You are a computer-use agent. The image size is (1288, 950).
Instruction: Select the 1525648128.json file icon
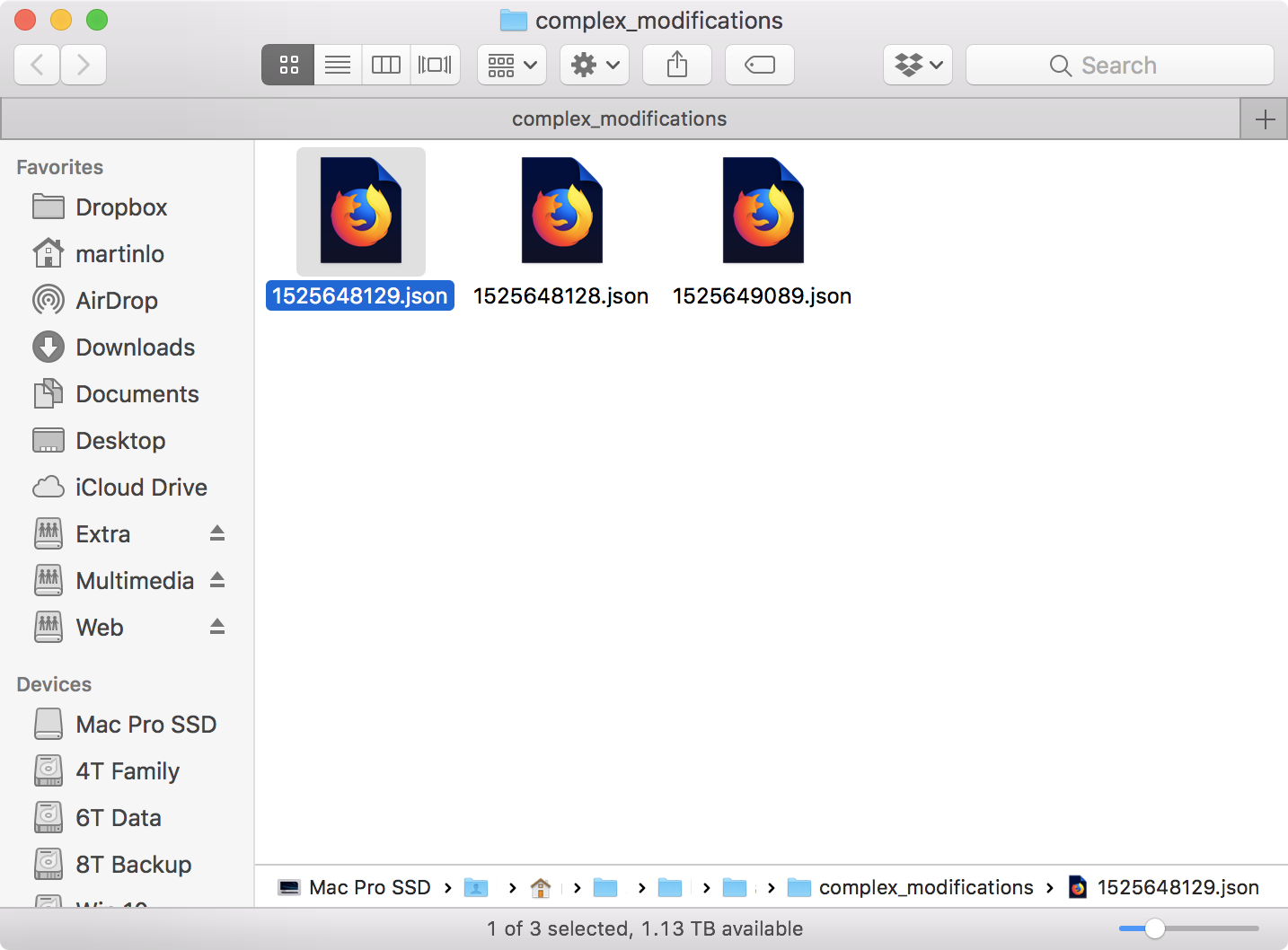[562, 211]
